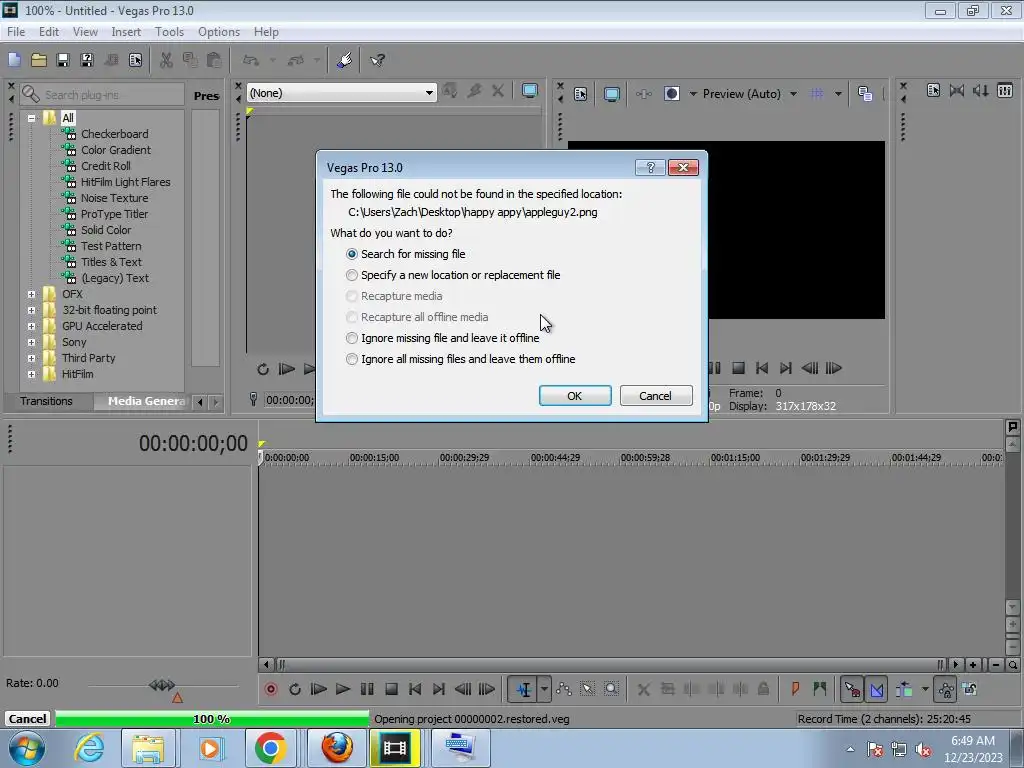This screenshot has width=1024, height=768.
Task: Click the Save disk toolbar icon
Action: (63, 60)
